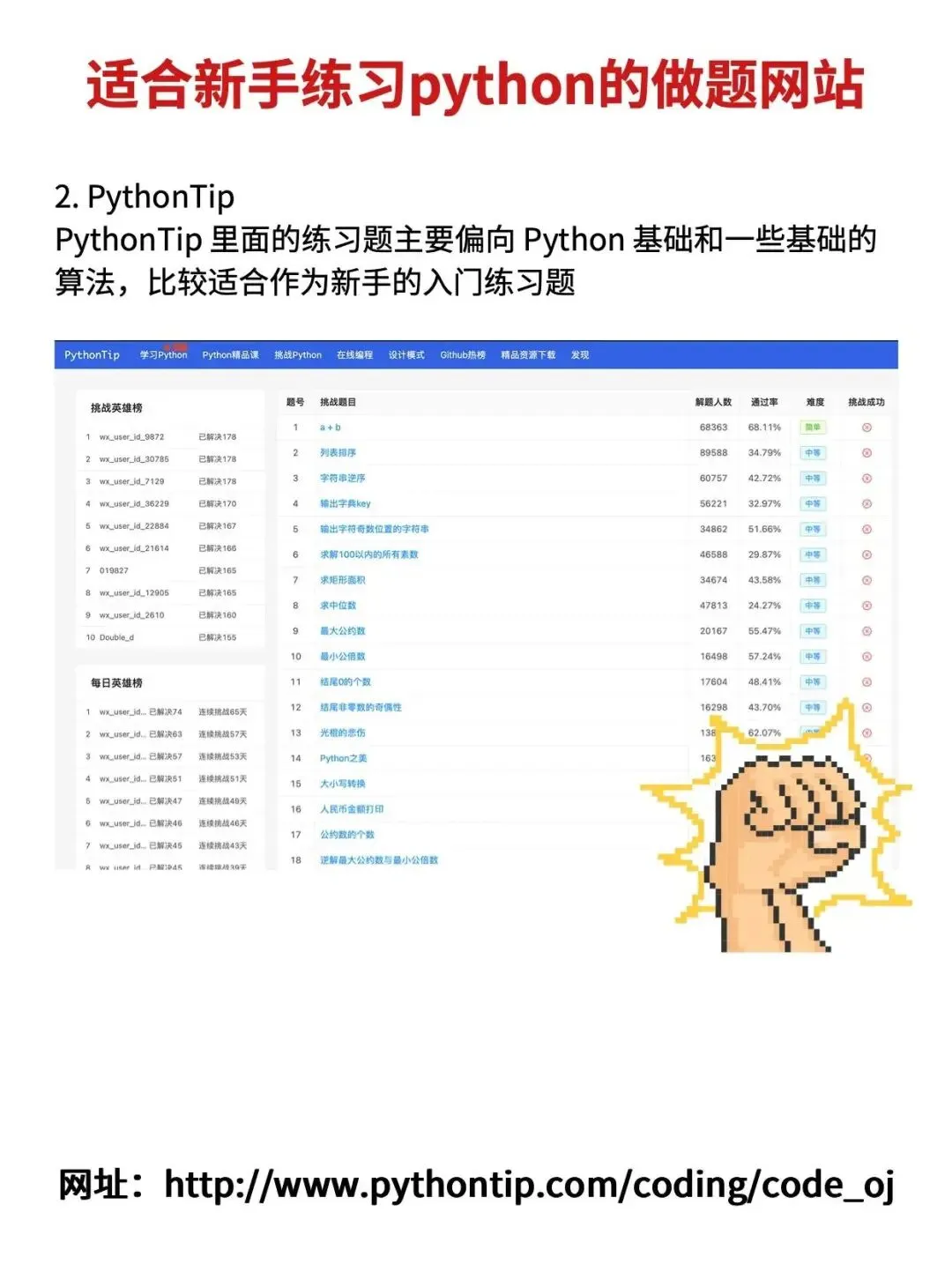Open the 人民币金额打印 challenge link
Image resolution: width=952 pixels, height=1272 pixels.
coord(351,810)
